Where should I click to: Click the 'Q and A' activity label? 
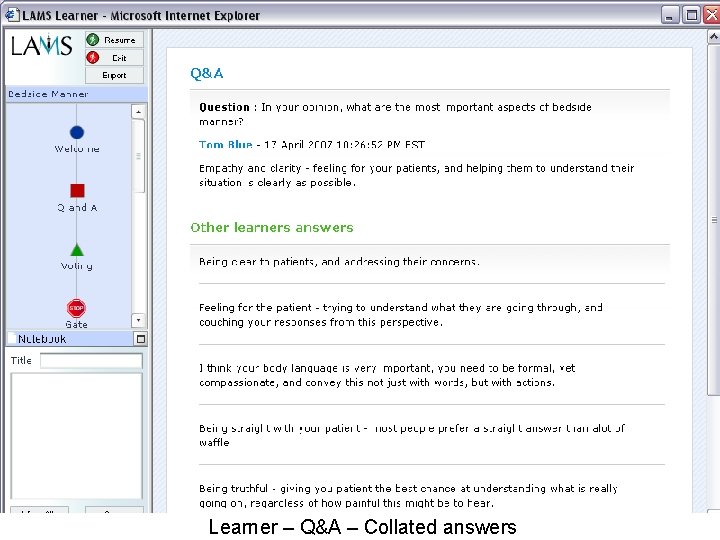pyautogui.click(x=77, y=208)
